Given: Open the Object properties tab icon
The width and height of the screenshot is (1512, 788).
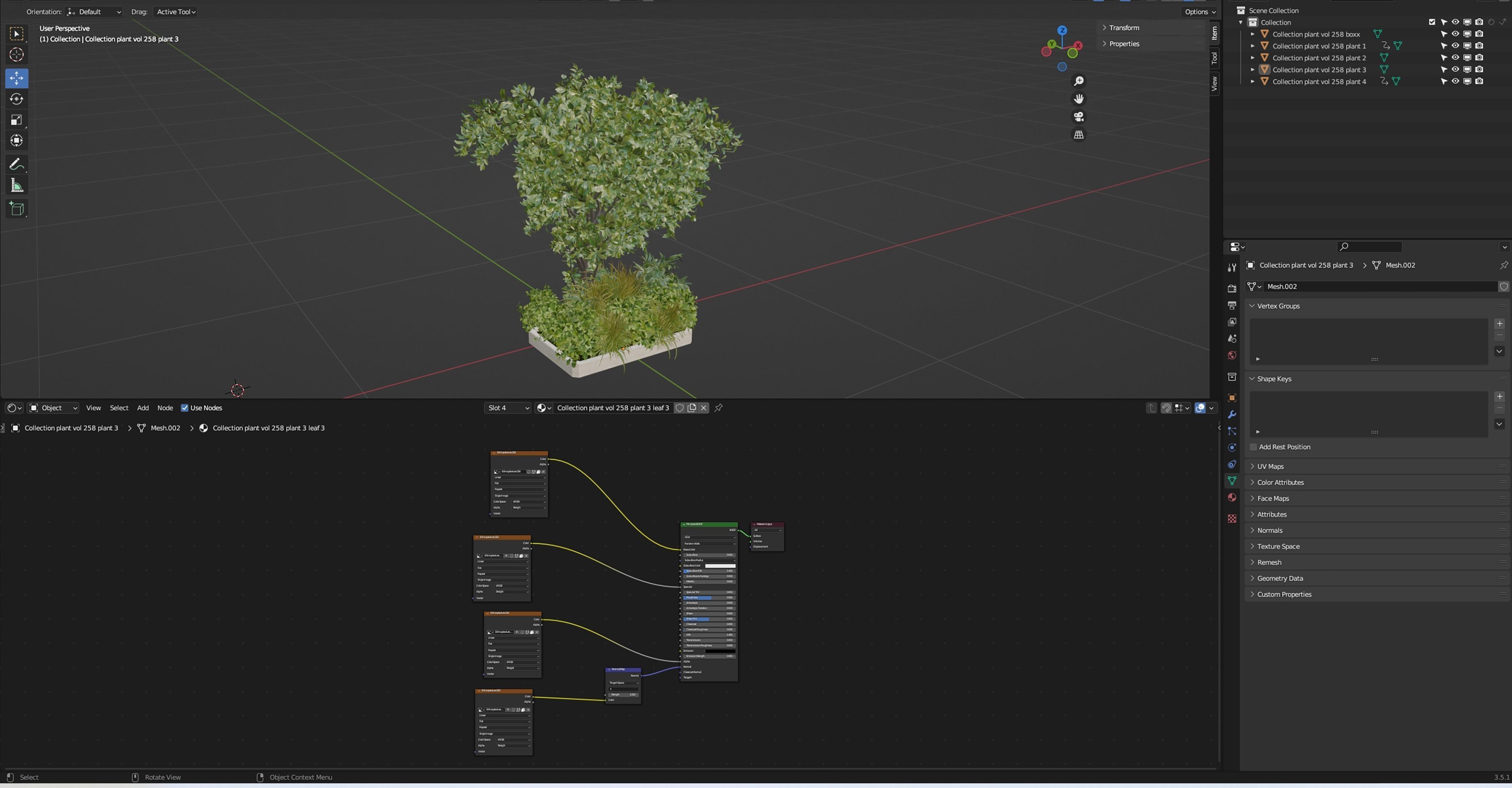Looking at the screenshot, I should click(1231, 398).
